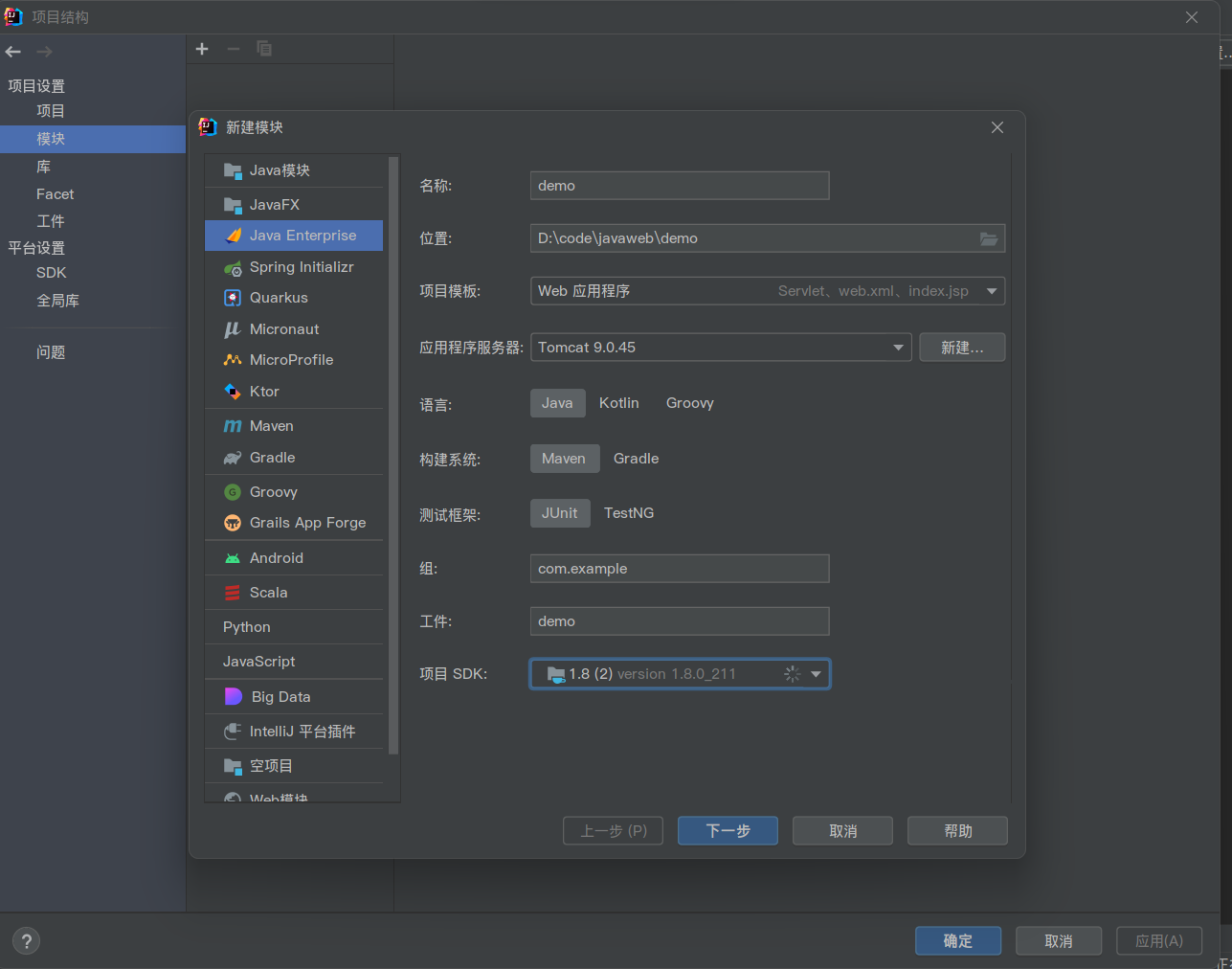The image size is (1232, 969).
Task: Set build system to Gradle
Action: pyautogui.click(x=636, y=459)
